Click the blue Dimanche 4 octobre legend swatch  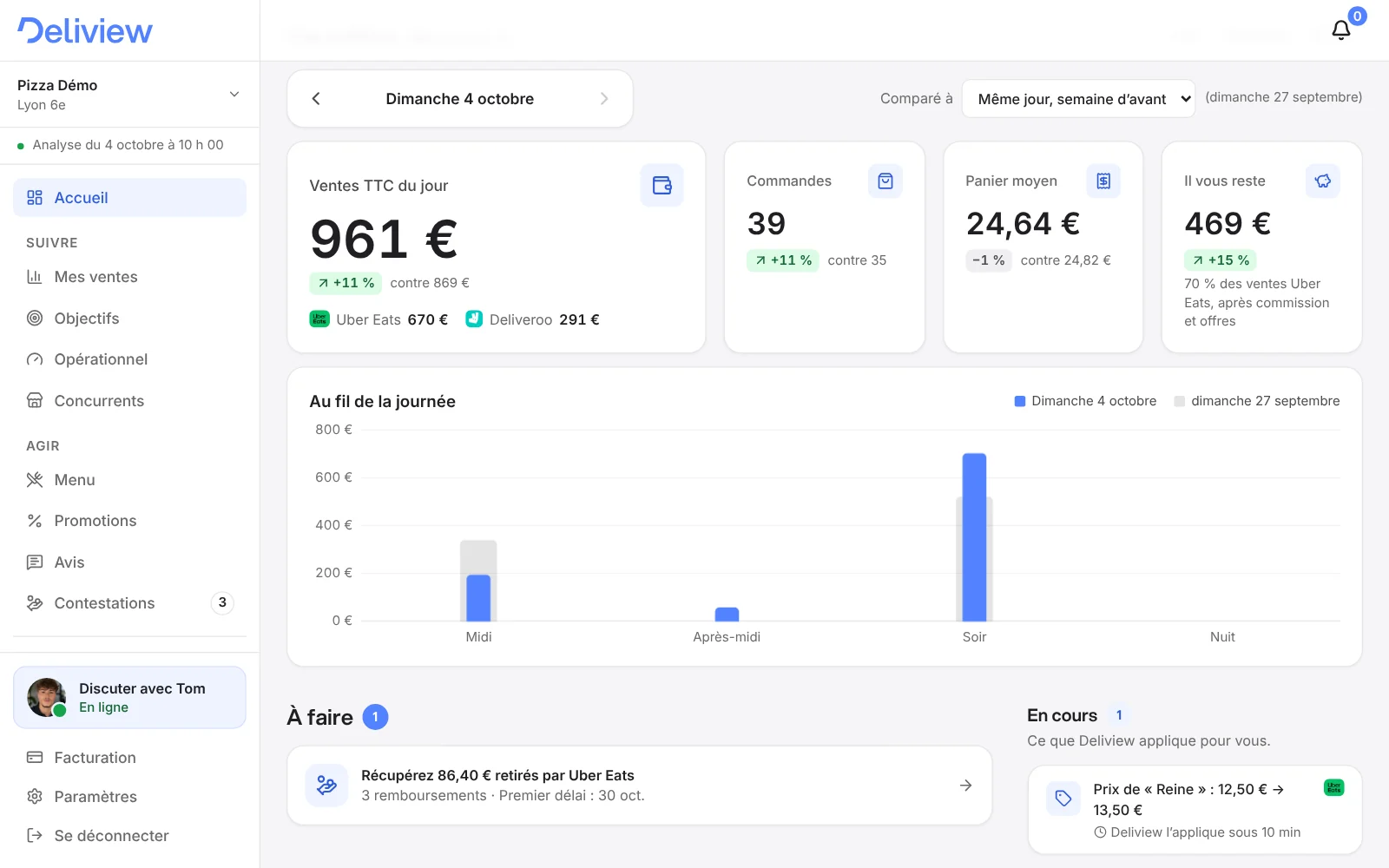point(1020,401)
